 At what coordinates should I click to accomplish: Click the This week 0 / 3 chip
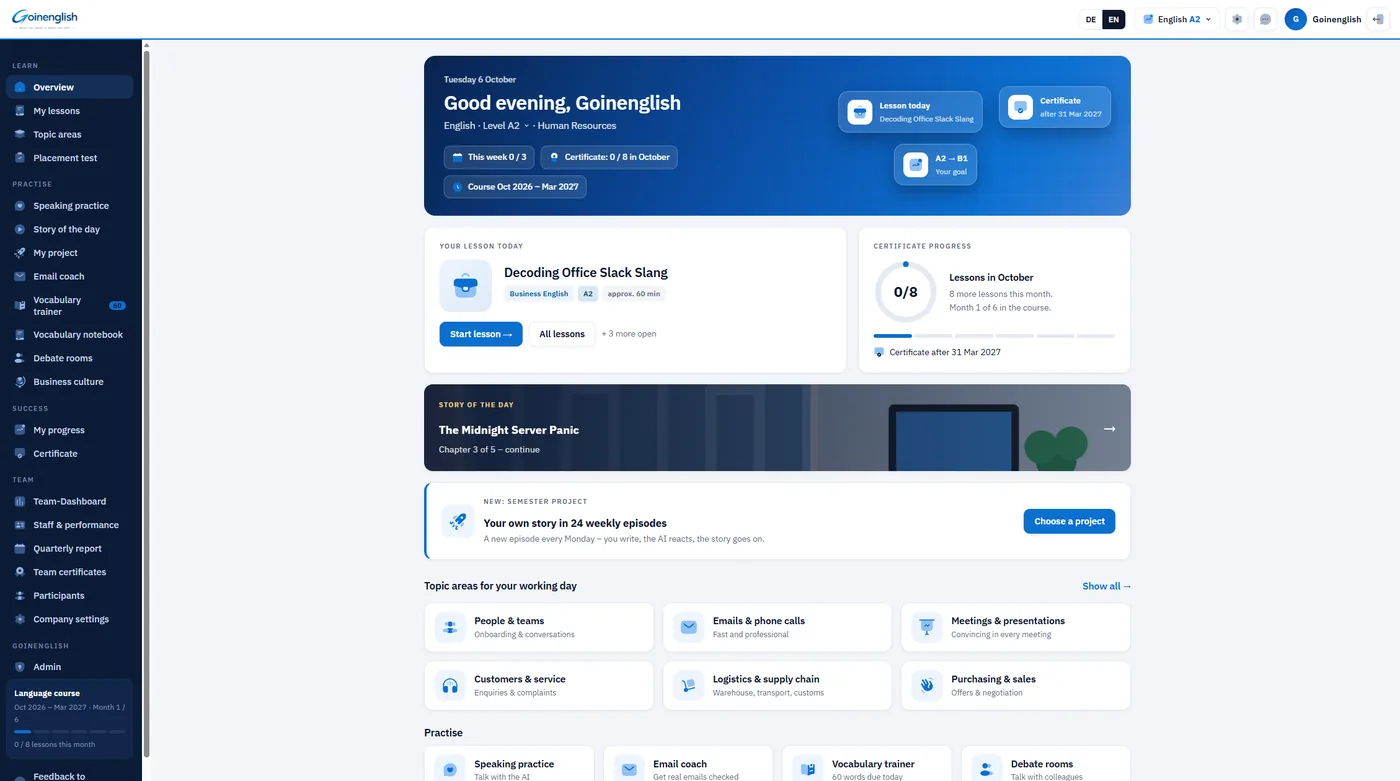pos(489,157)
